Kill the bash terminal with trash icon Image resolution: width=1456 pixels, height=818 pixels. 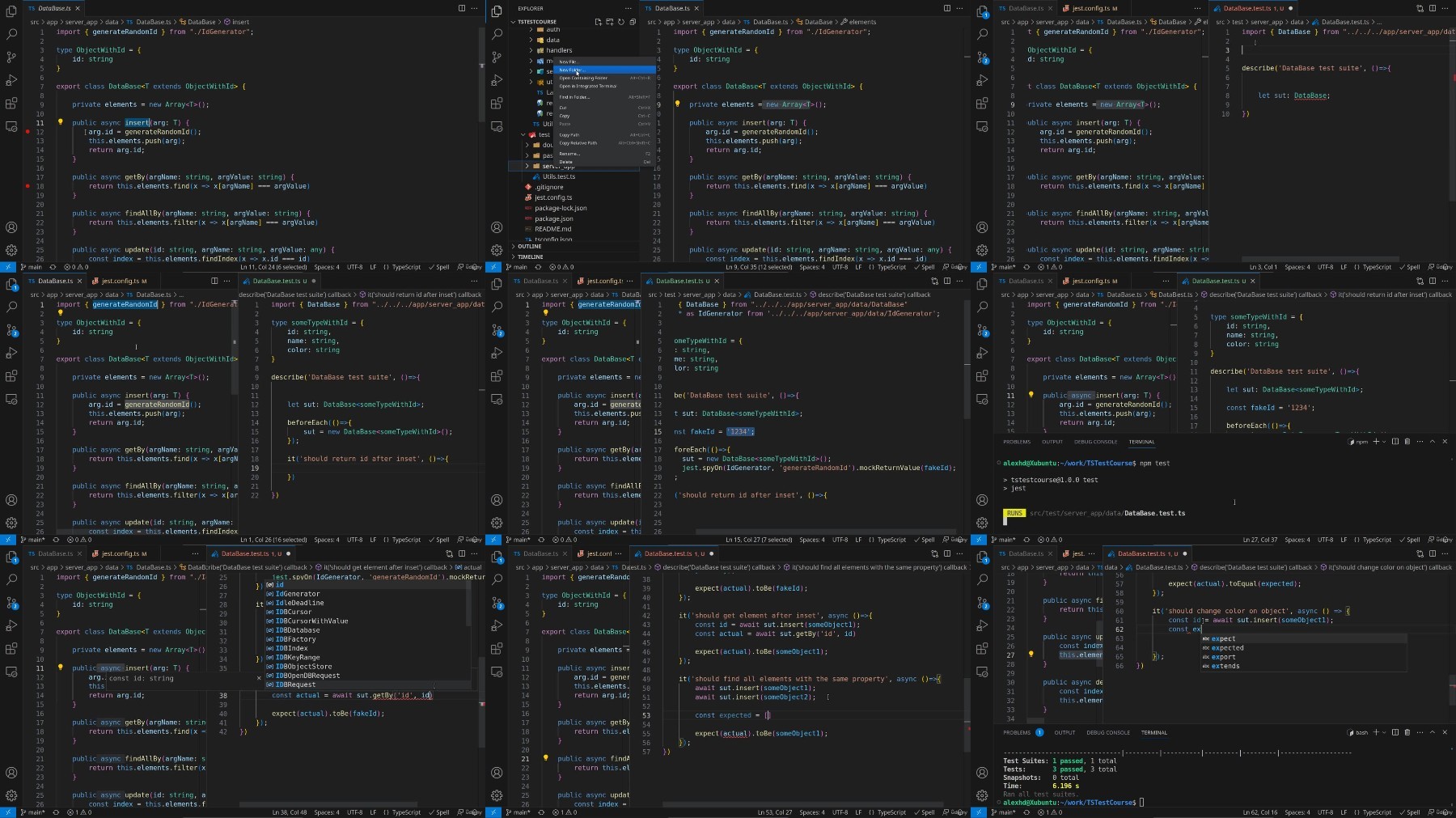point(1407,732)
